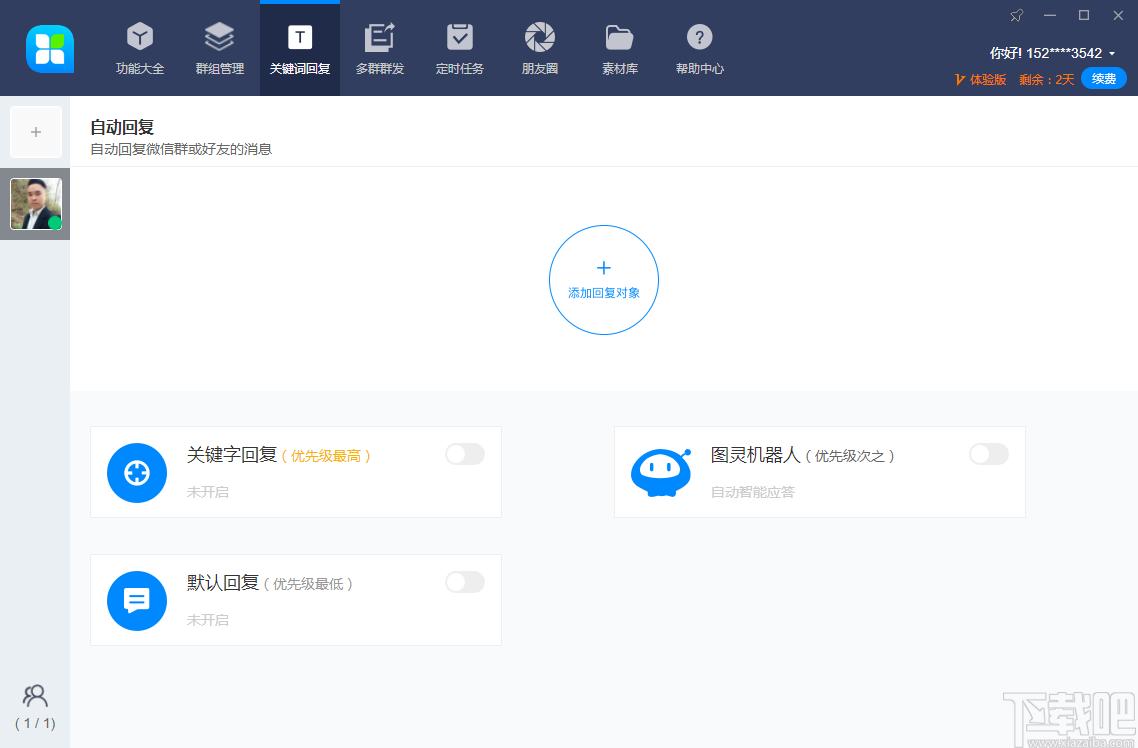1138x748 pixels.
Task: Click the 图灵机器人 title text
Action: click(756, 455)
